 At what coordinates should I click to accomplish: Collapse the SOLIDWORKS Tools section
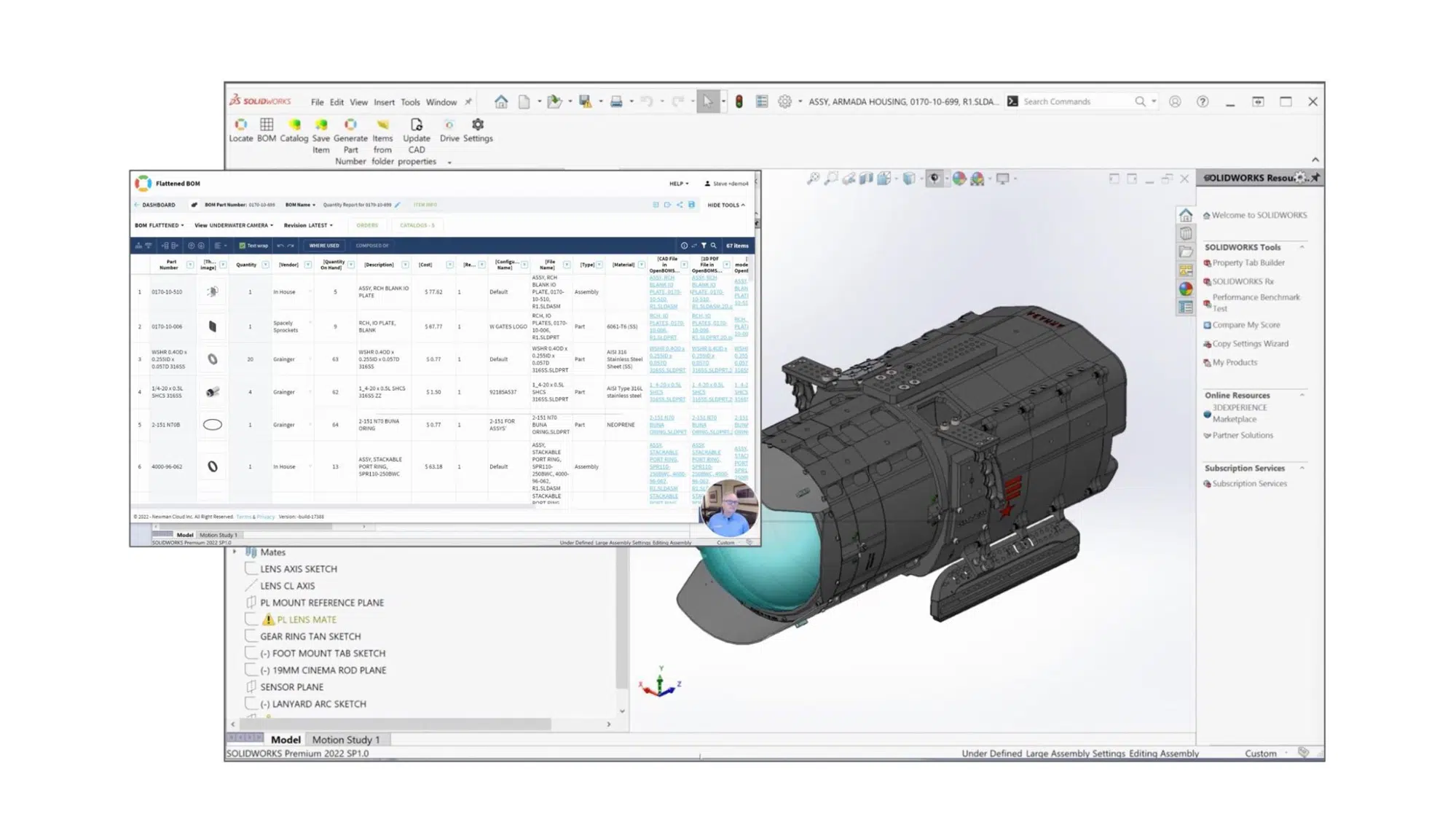click(x=1302, y=247)
